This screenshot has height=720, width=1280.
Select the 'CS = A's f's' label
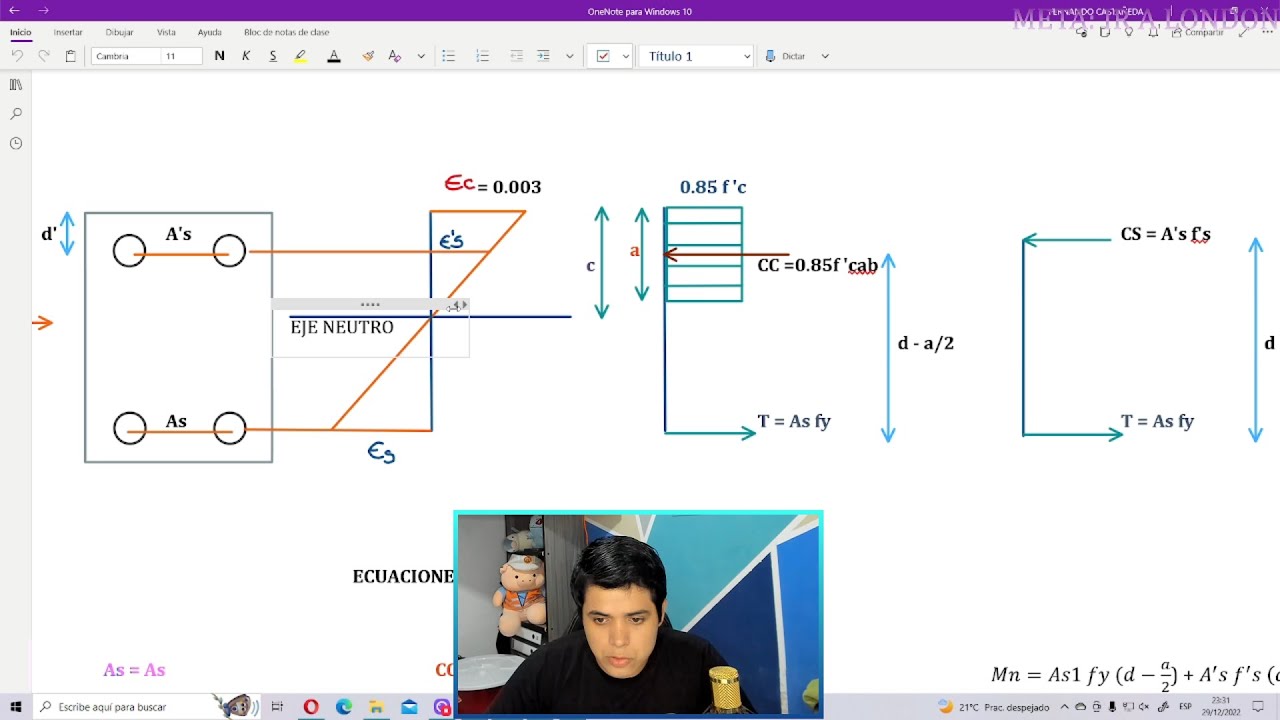[1166, 234]
